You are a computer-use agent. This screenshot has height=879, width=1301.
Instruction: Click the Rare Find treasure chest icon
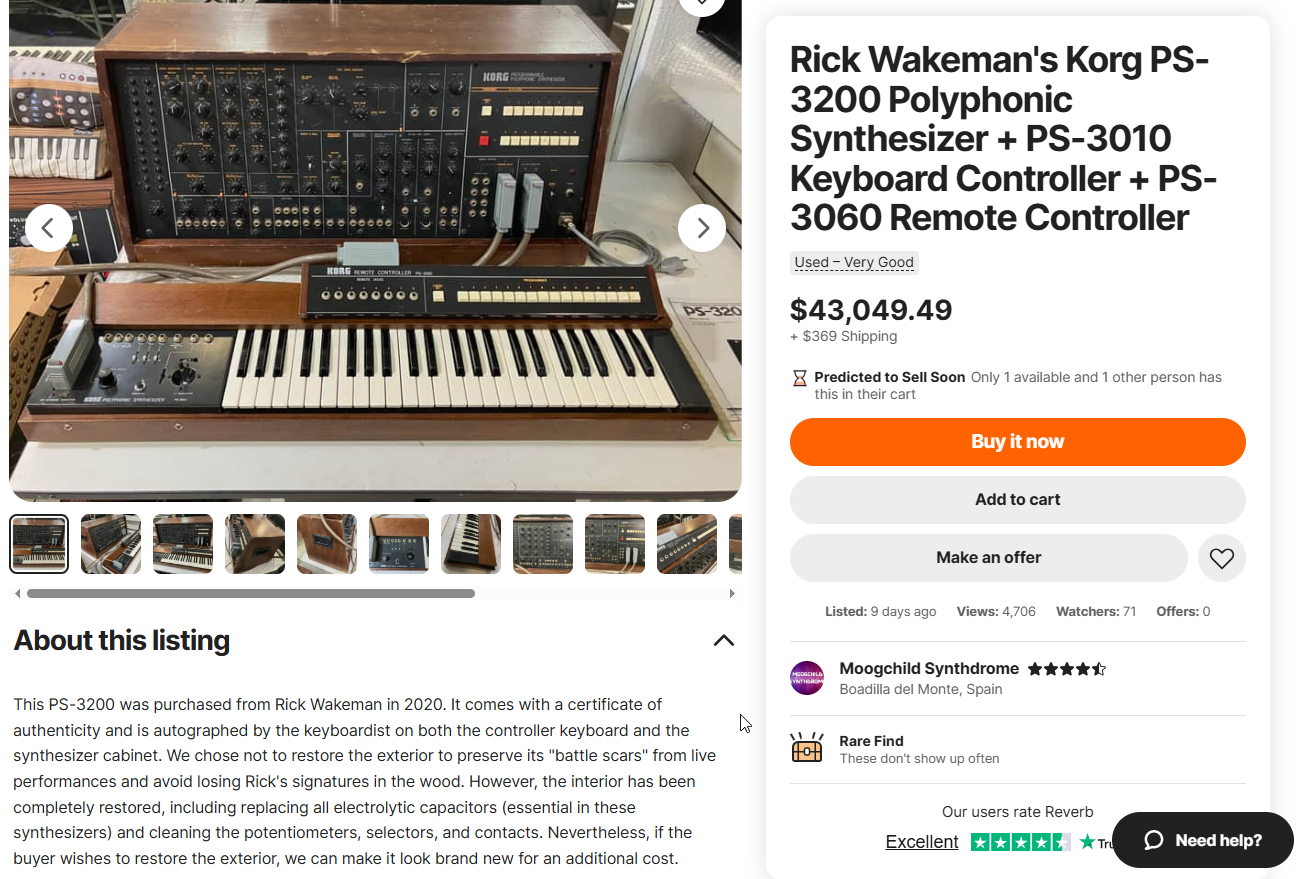tap(807, 749)
